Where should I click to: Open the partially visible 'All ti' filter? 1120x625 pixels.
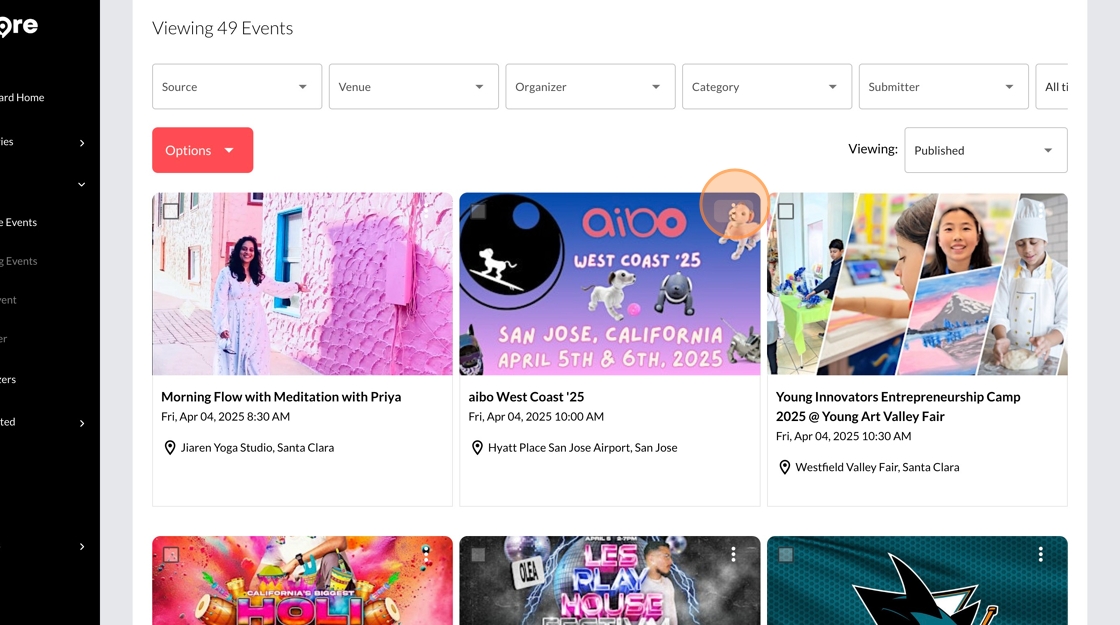[1052, 86]
